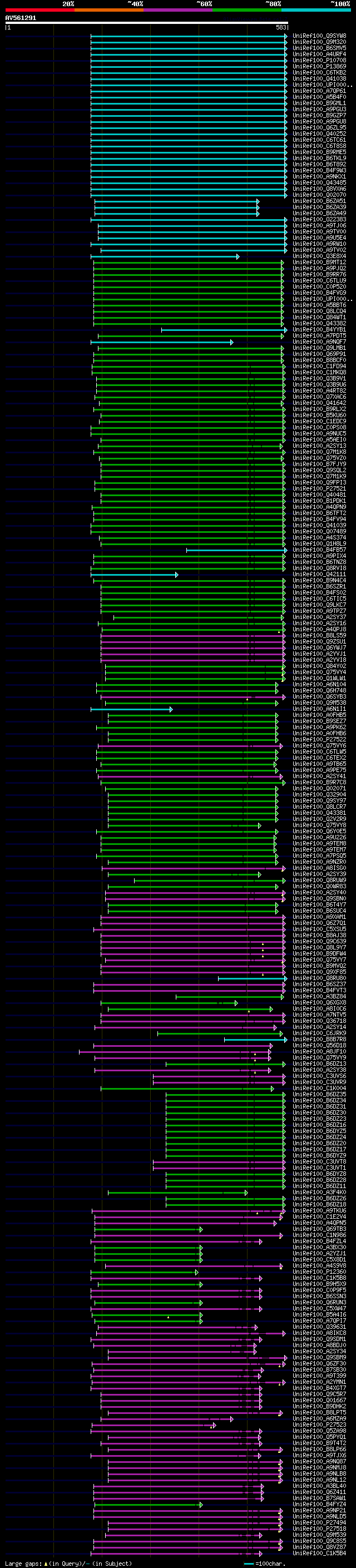The image size is (356, 1568).
Task: Select the UniRef100_B9H5X9 label
Action: [x=319, y=1284]
